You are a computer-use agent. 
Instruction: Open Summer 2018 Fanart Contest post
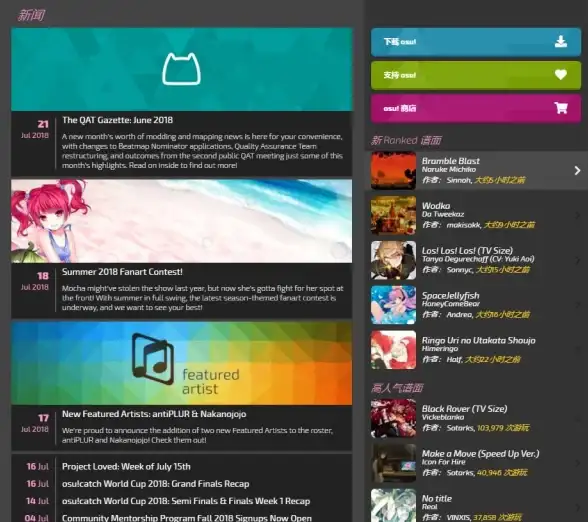[122, 272]
